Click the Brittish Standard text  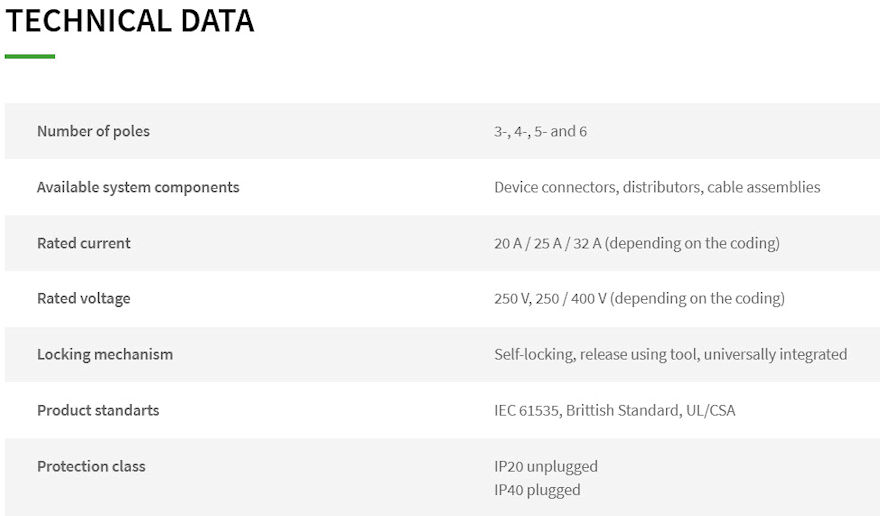tap(615, 410)
